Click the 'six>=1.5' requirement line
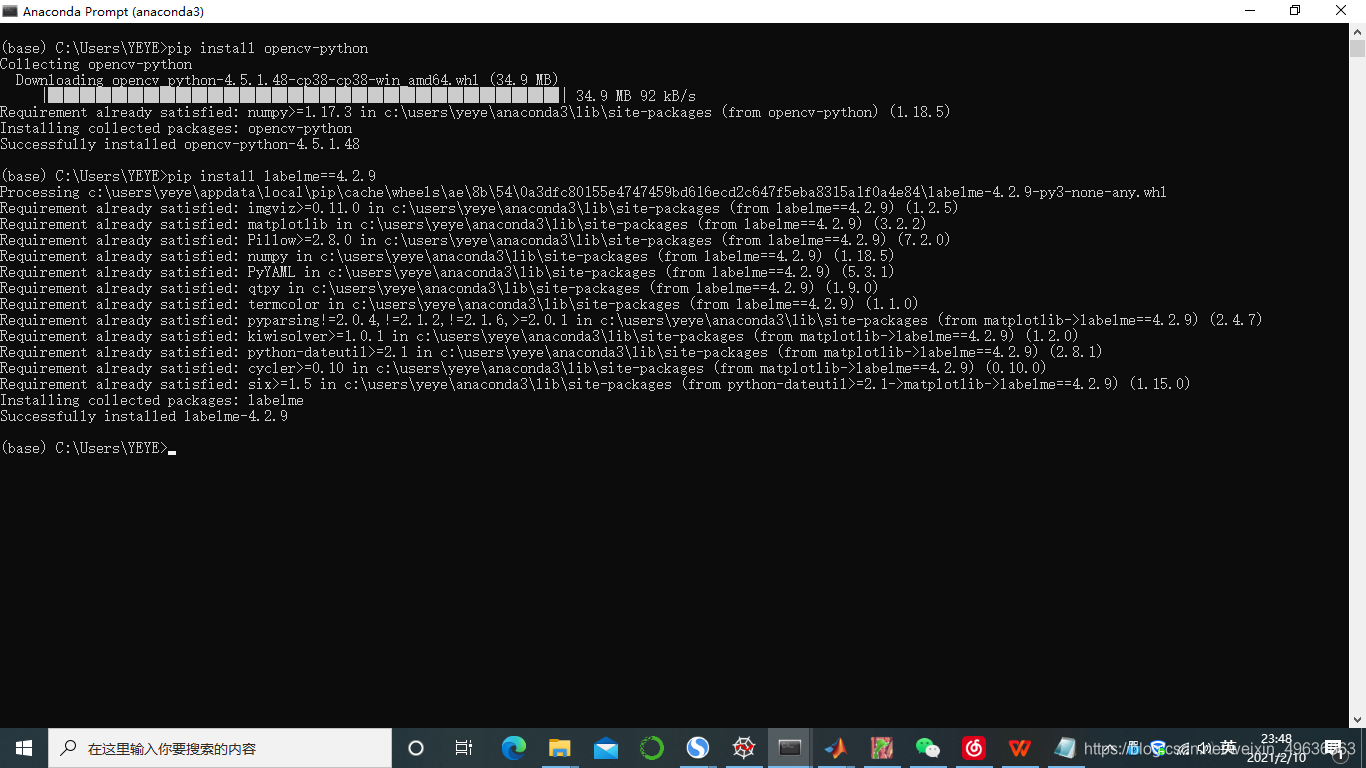Viewport: 1366px width, 768px height. (595, 384)
